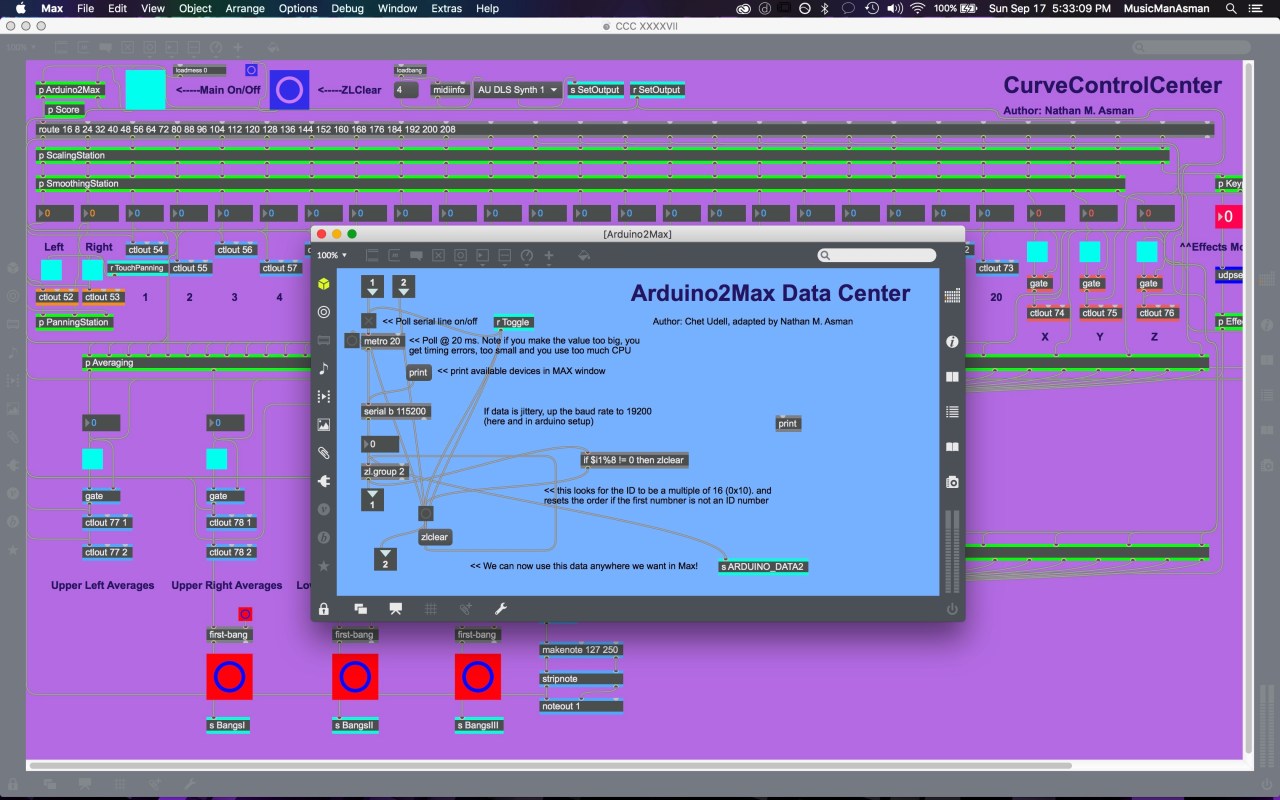This screenshot has height=800, width=1280.
Task: Lock the Arduino2Max patcher
Action: click(324, 608)
